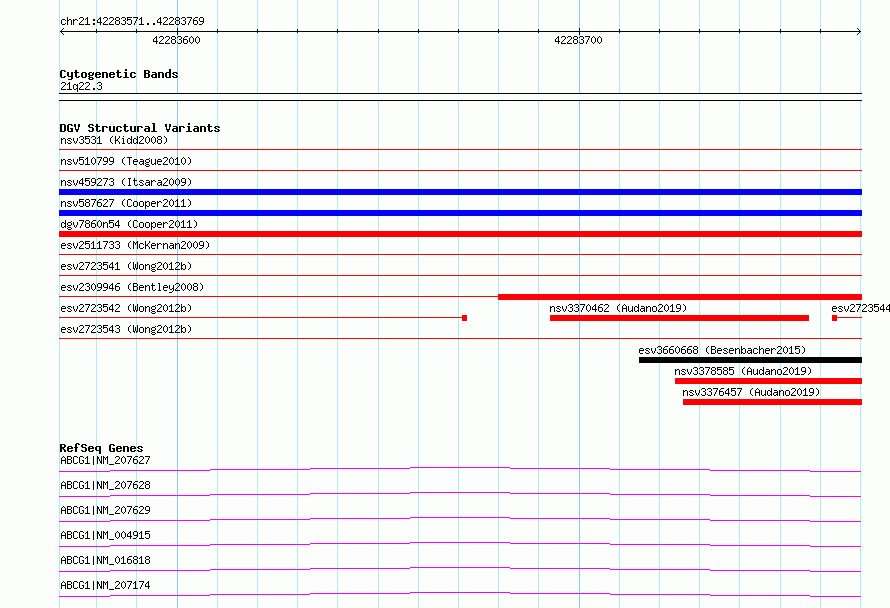Screen dimensions: 890x608
Task: Open transcript ABCG1|NM_207628
Action: coord(105,485)
